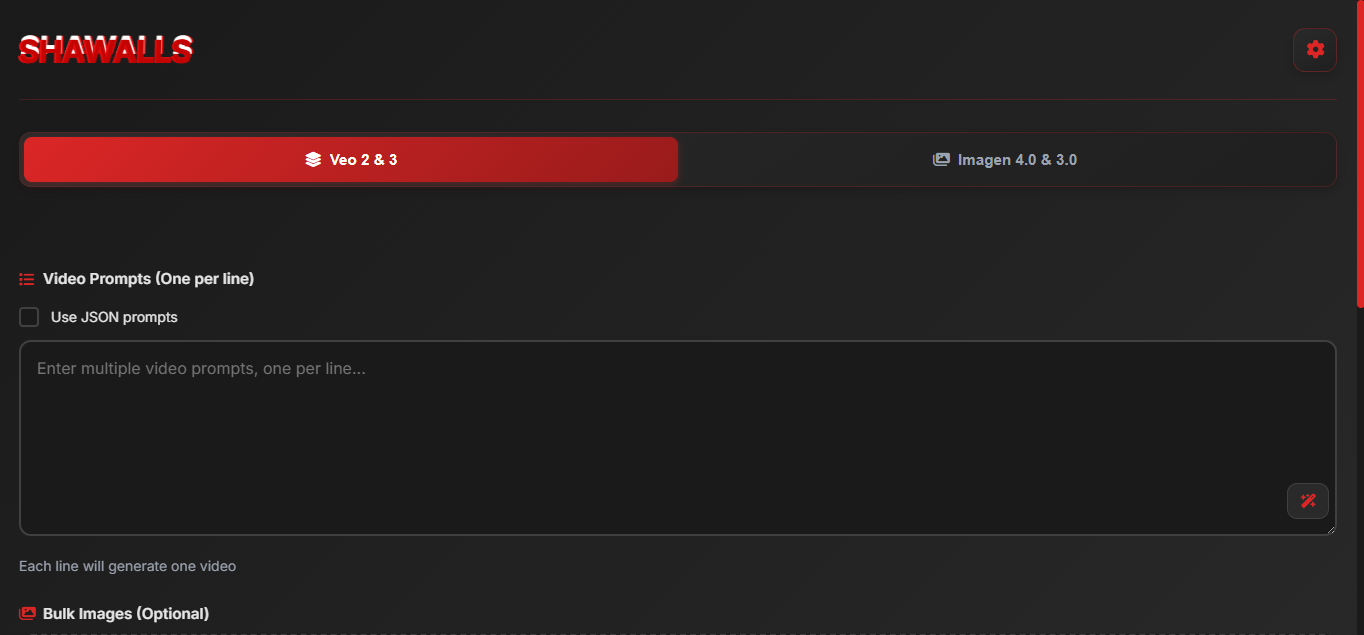Click the "Bulk Images (Optional)" heading

[x=126, y=613]
